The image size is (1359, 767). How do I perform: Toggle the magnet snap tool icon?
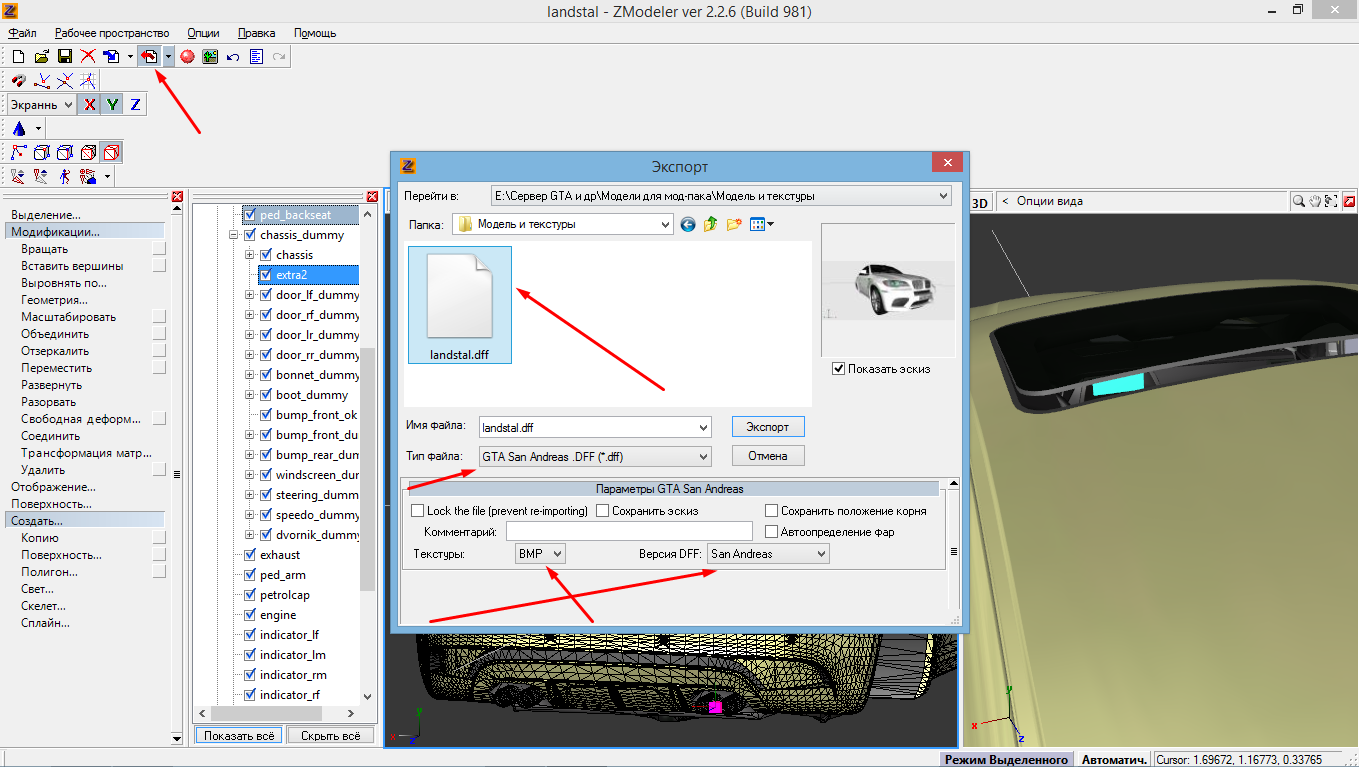click(x=18, y=81)
